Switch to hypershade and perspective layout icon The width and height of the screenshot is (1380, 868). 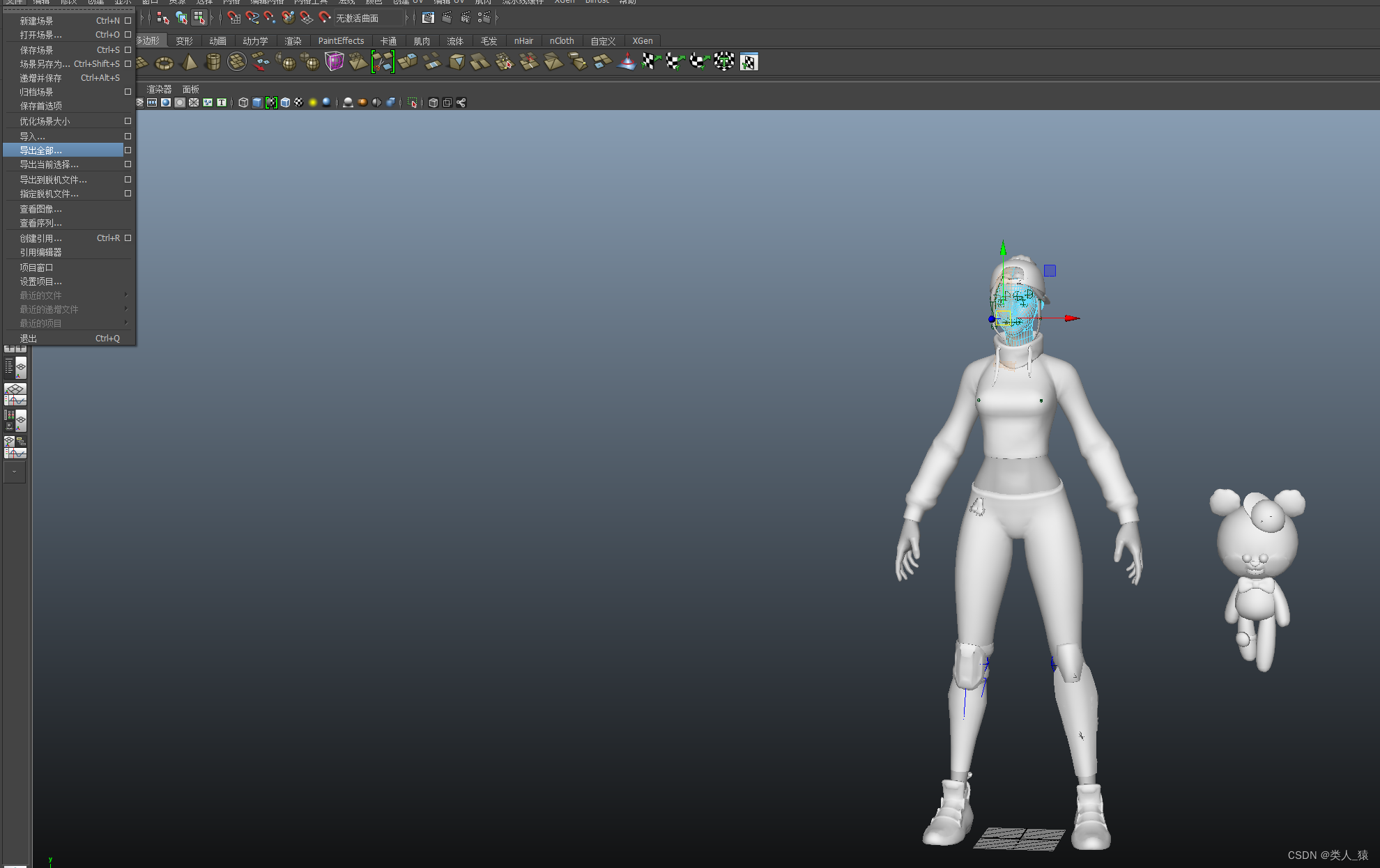coord(15,421)
